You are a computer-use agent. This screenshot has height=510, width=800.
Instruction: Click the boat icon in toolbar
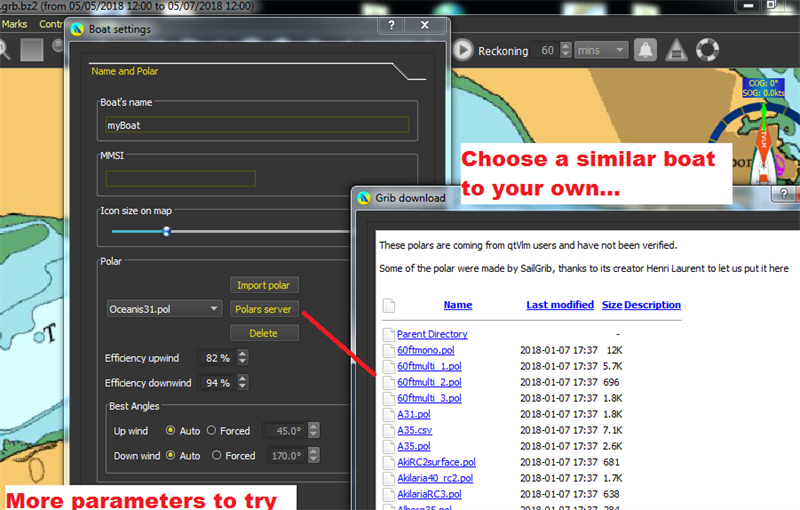677,50
